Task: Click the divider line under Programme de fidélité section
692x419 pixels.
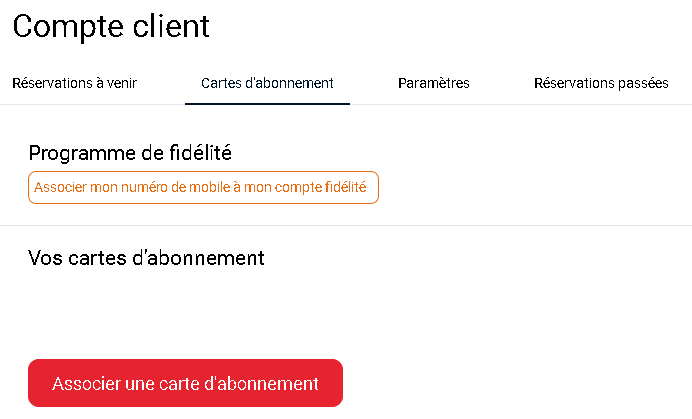Action: 346,226
